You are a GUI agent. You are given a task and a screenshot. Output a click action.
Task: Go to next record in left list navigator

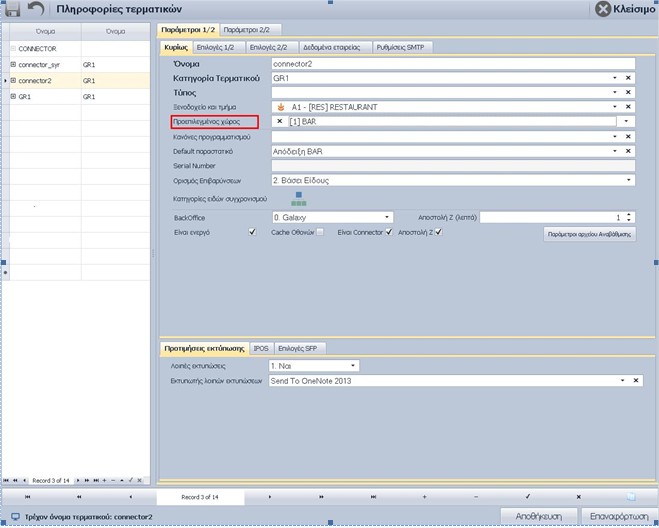[78, 480]
